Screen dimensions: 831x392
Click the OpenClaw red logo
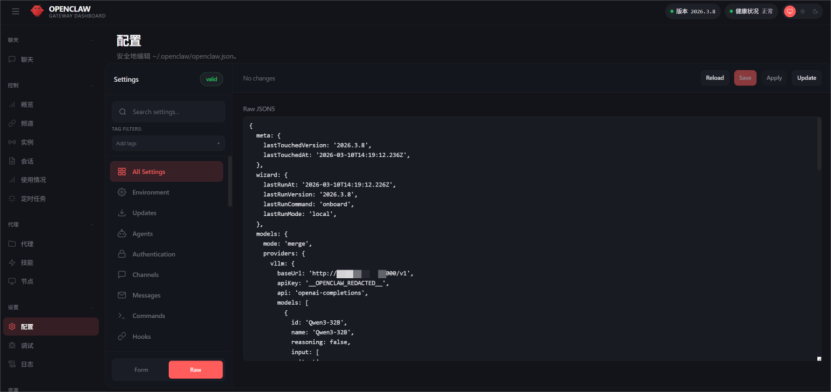tap(37, 11)
